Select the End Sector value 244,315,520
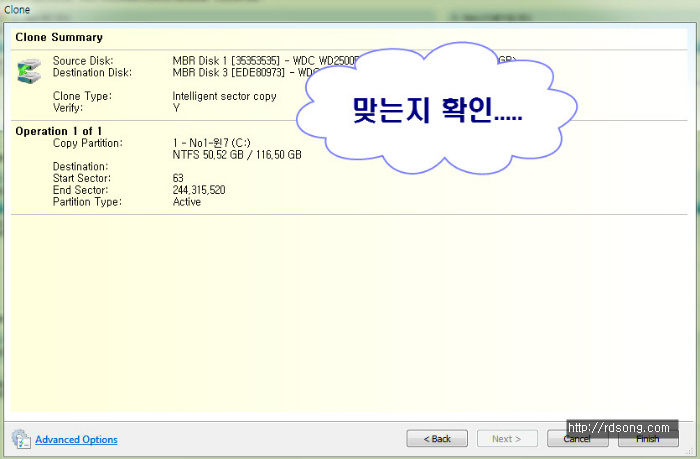This screenshot has width=700, height=459. point(199,190)
